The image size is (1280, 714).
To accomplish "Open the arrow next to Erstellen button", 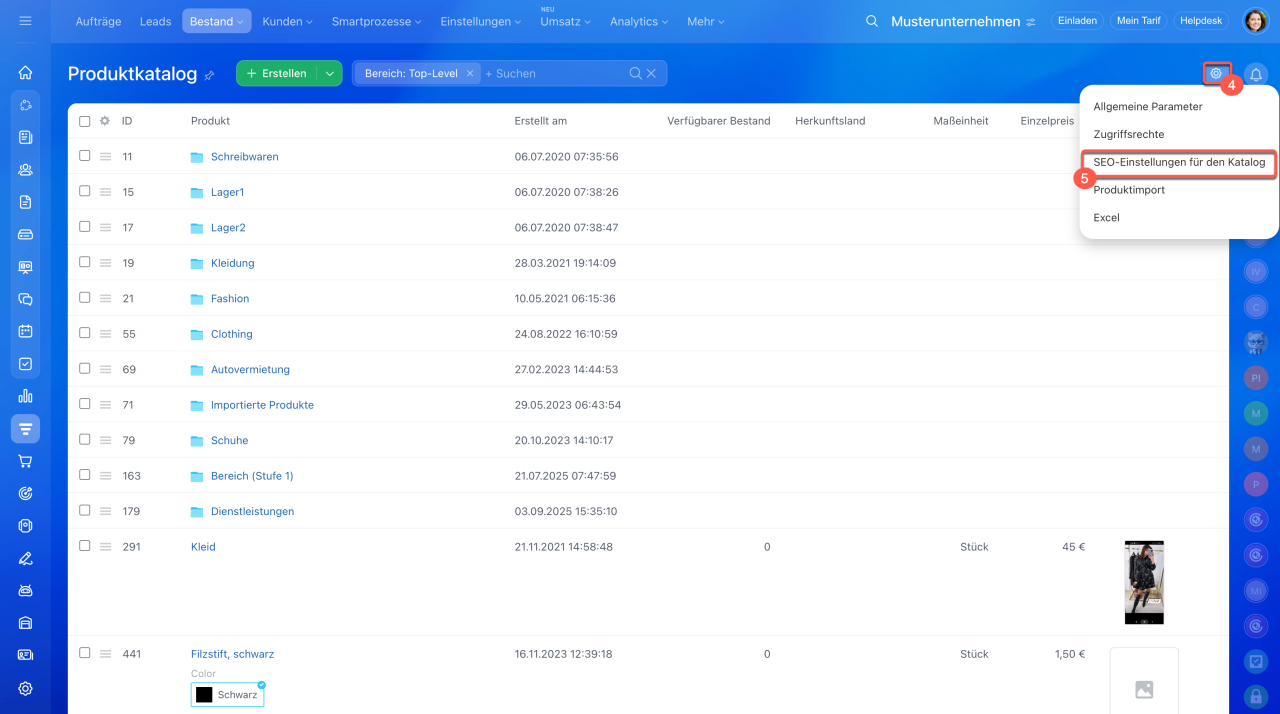I will 329,73.
